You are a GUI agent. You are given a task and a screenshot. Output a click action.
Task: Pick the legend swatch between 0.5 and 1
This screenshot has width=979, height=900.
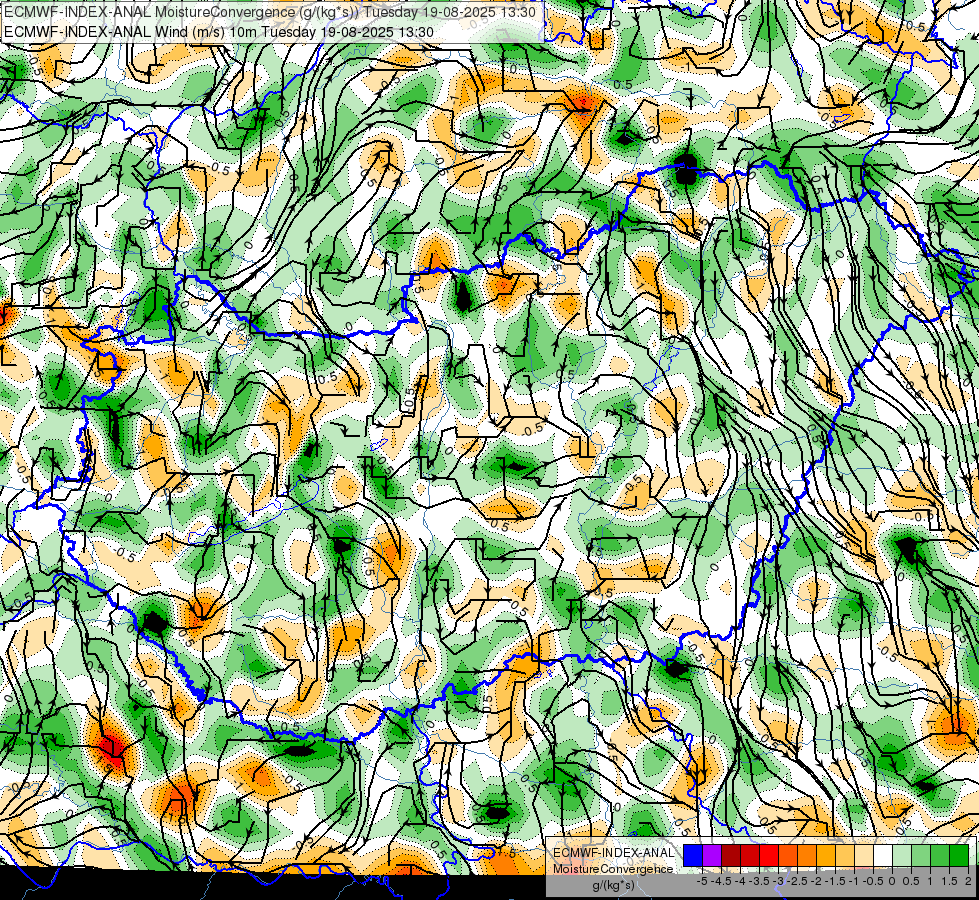pos(922,856)
